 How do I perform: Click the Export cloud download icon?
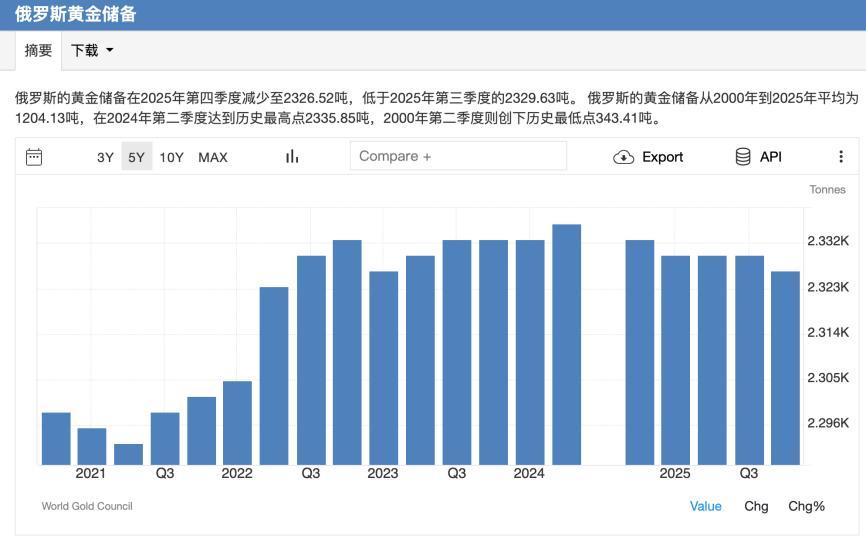click(x=624, y=157)
